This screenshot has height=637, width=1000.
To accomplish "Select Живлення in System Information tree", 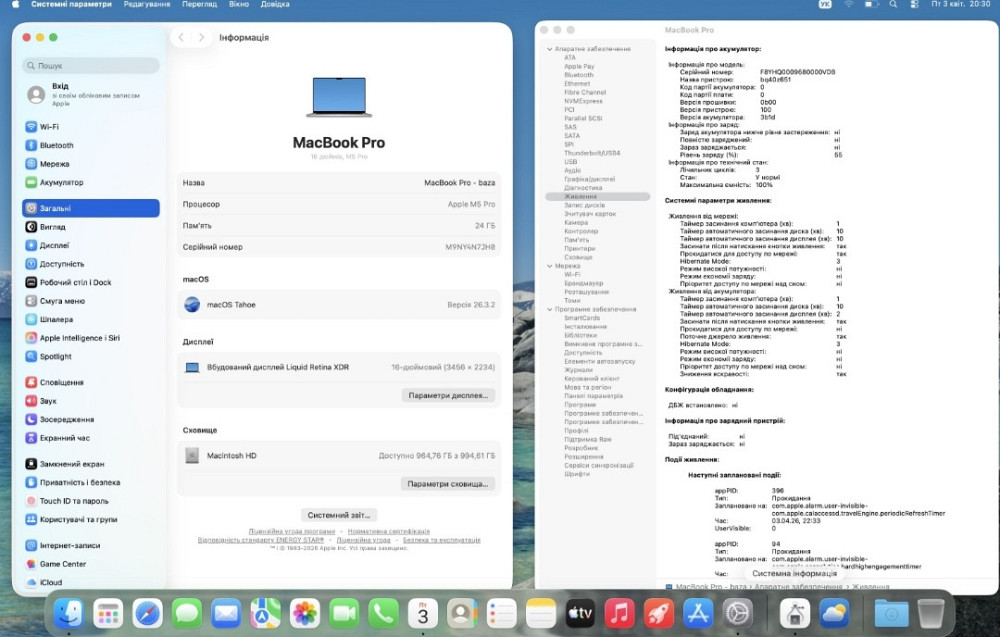I will click(598, 197).
